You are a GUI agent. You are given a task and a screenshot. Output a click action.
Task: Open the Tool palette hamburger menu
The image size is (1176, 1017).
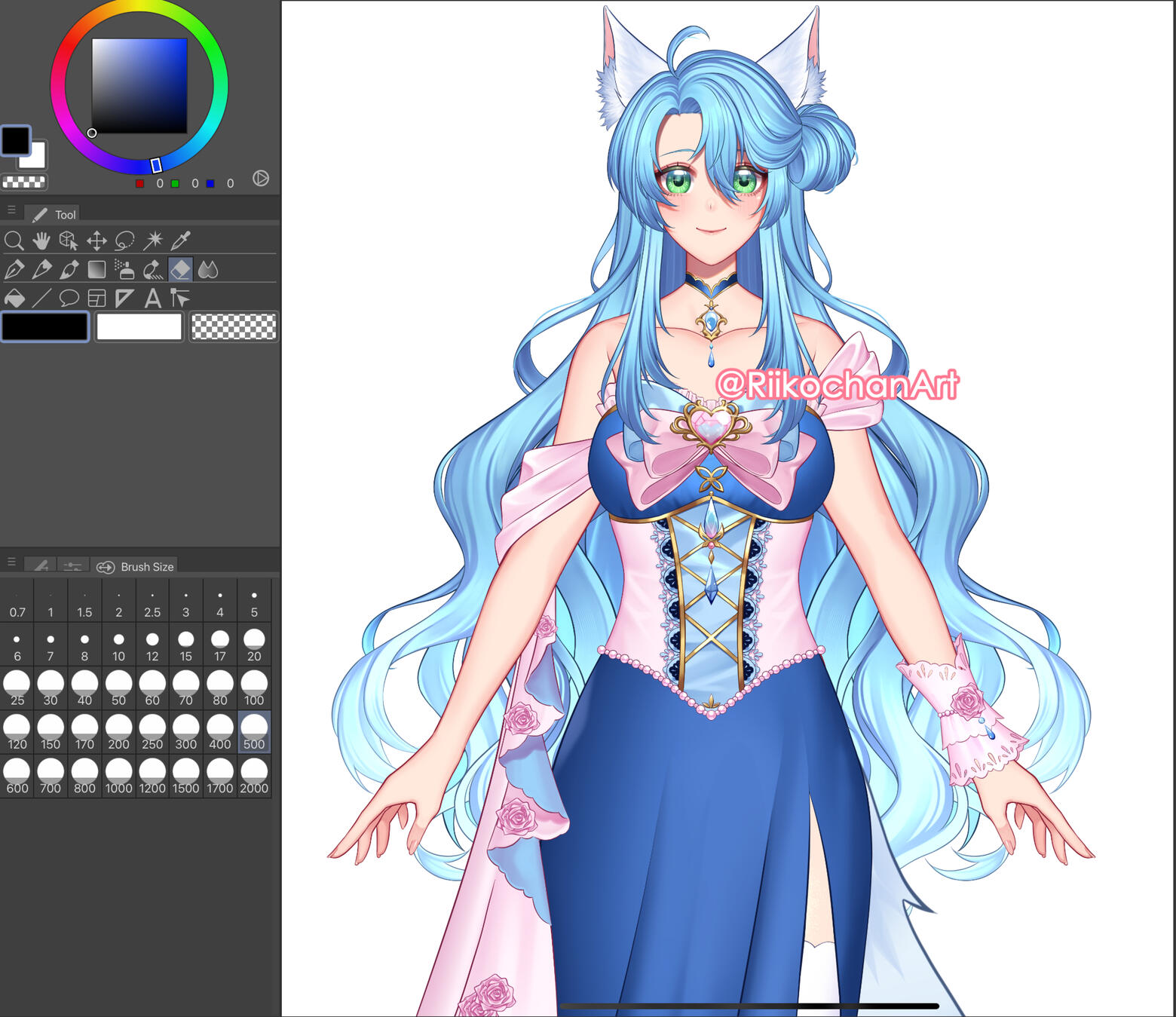click(x=11, y=210)
